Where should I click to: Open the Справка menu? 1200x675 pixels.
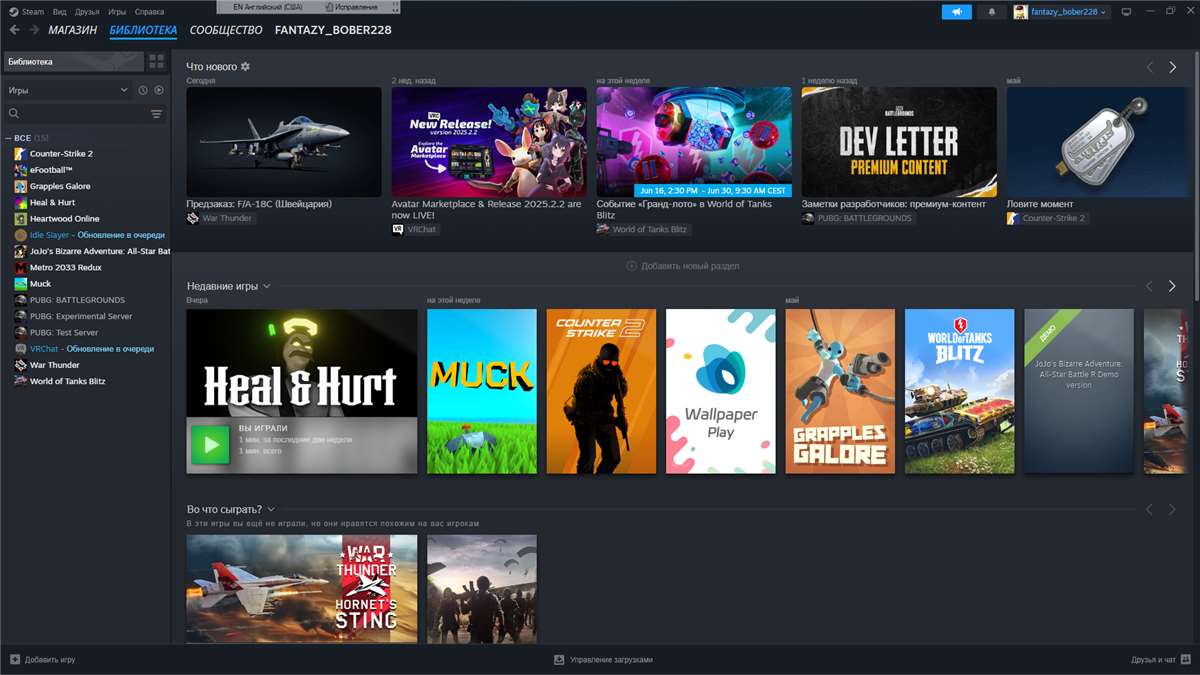(x=149, y=12)
